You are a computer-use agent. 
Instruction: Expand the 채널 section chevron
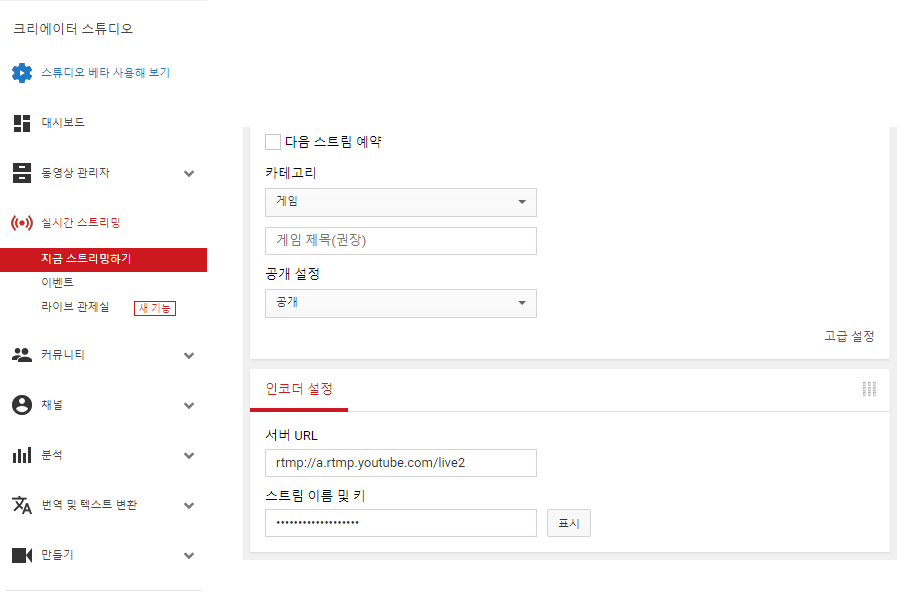pyautogui.click(x=189, y=406)
